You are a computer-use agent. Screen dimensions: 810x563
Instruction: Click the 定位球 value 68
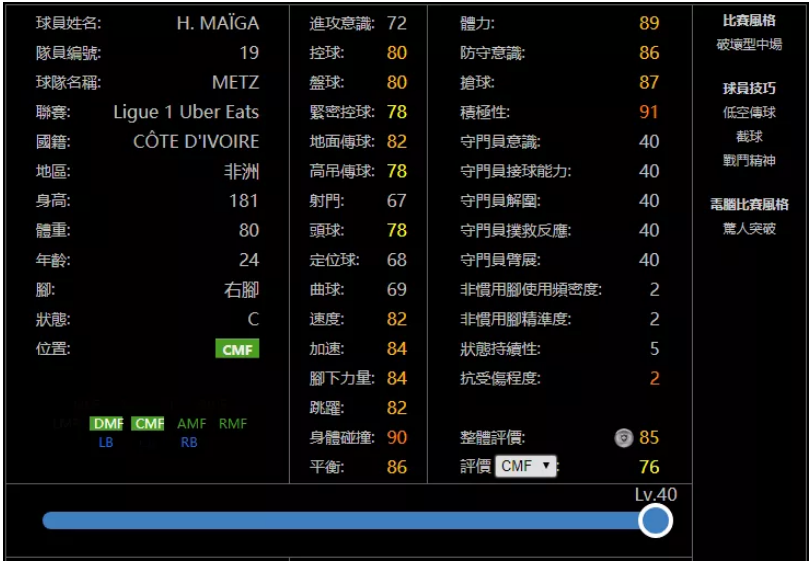(x=397, y=260)
